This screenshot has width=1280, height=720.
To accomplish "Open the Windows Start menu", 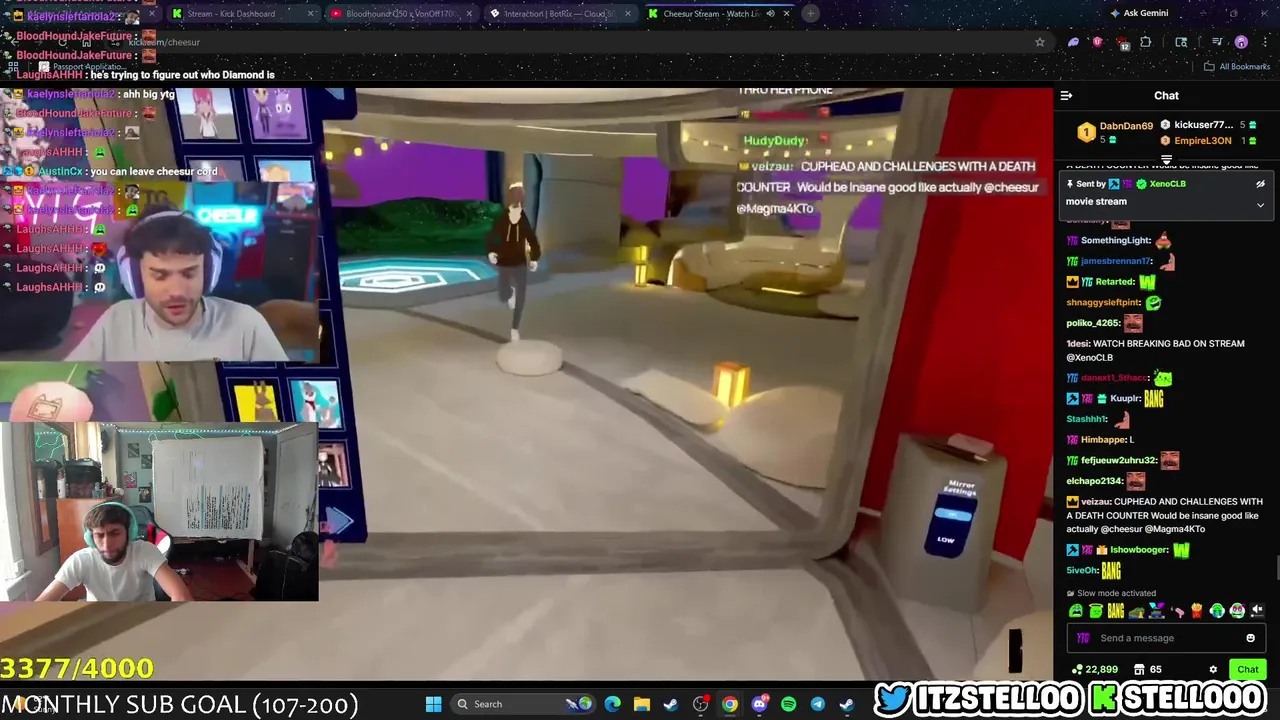I will 433,704.
